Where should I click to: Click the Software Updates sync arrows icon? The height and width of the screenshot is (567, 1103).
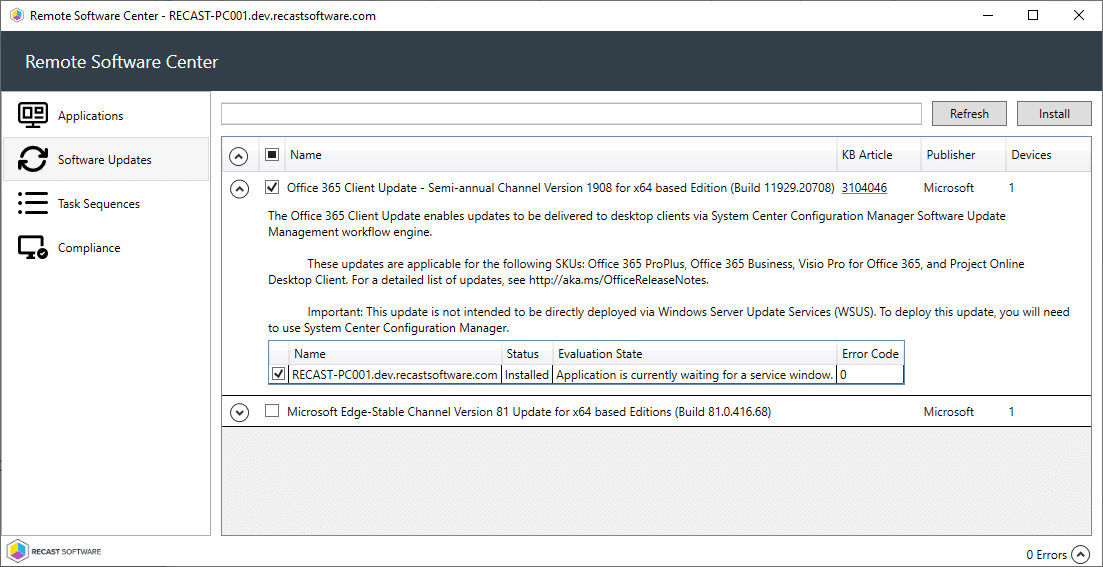click(33, 160)
